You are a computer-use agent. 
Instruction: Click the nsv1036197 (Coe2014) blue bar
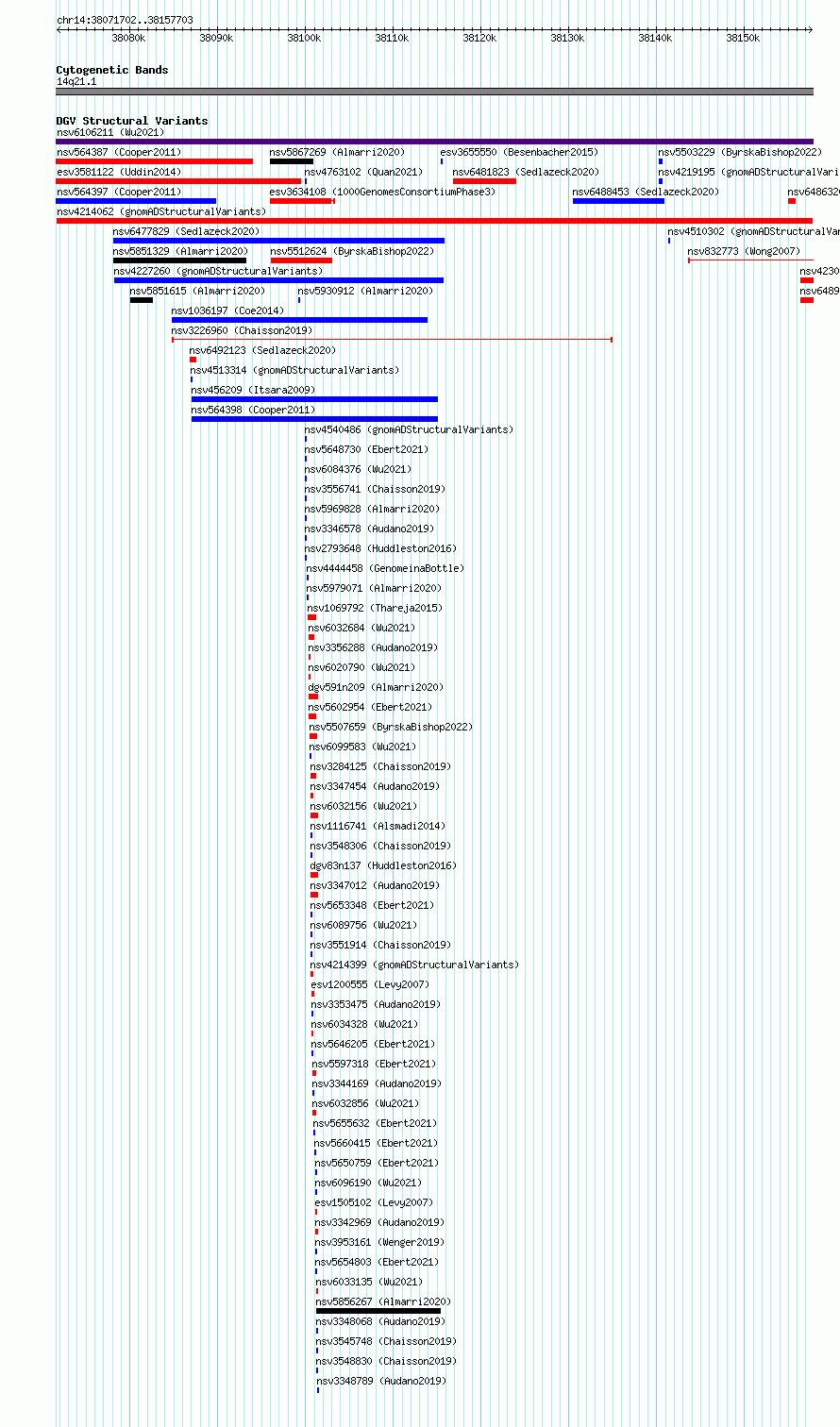click(x=299, y=320)
